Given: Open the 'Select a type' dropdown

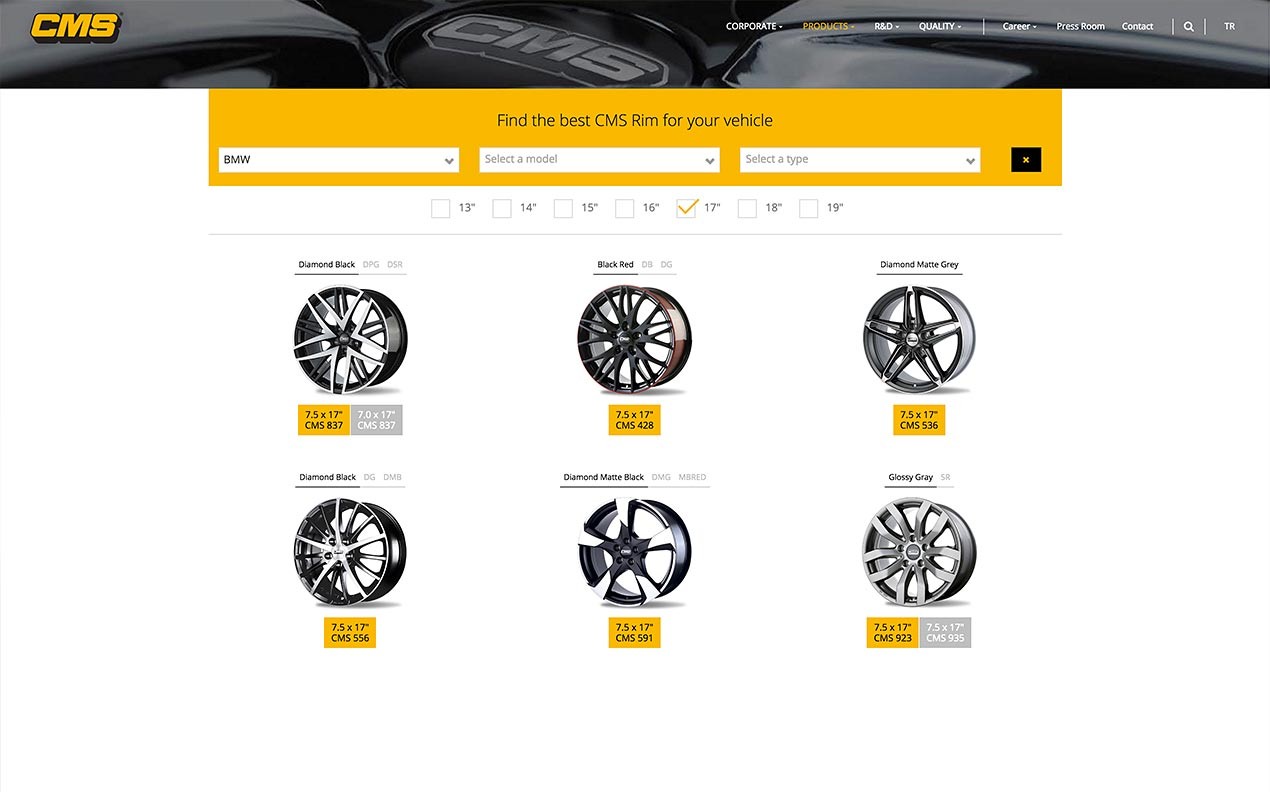Looking at the screenshot, I should point(860,160).
